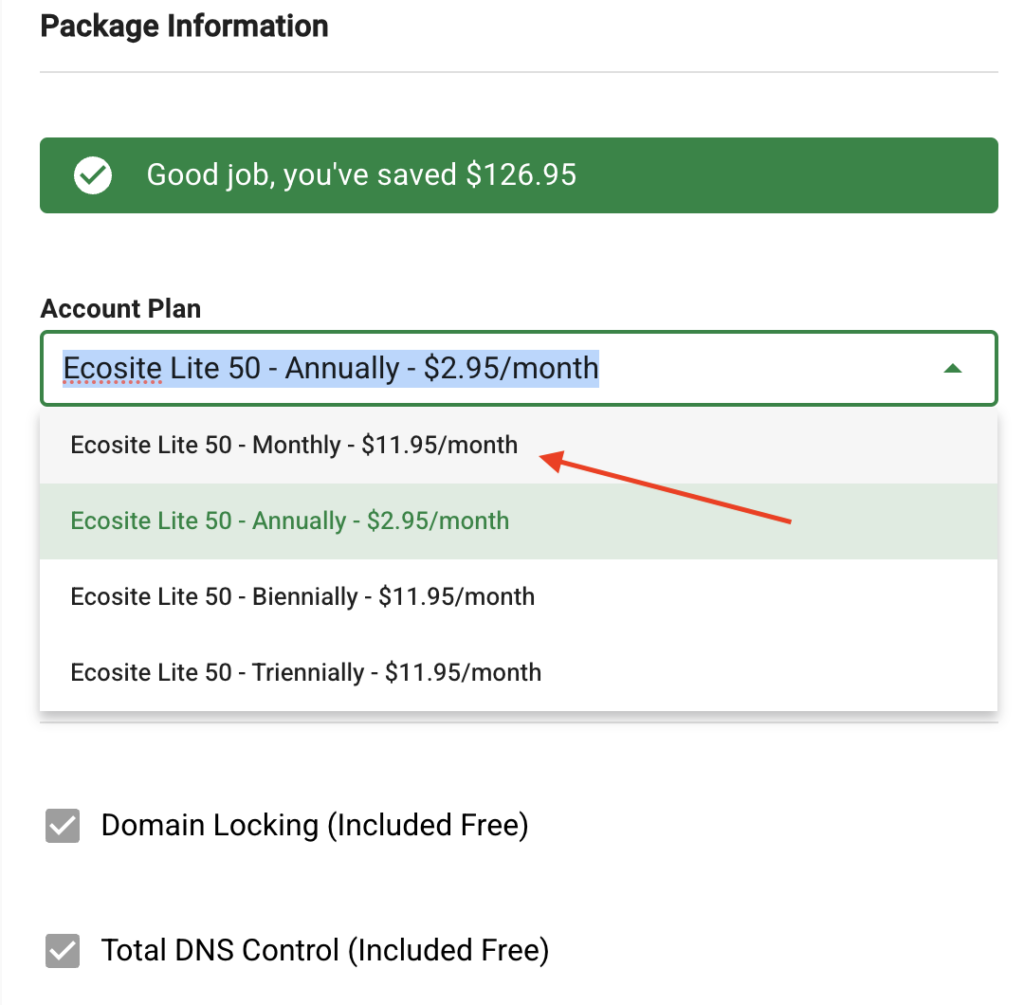1024x1005 pixels.
Task: Toggle the Domain Locking checkbox
Action: tap(62, 827)
